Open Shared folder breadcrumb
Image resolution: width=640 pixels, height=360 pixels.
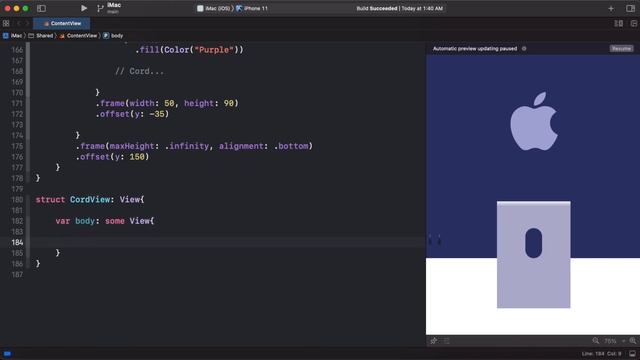[x=41, y=36]
